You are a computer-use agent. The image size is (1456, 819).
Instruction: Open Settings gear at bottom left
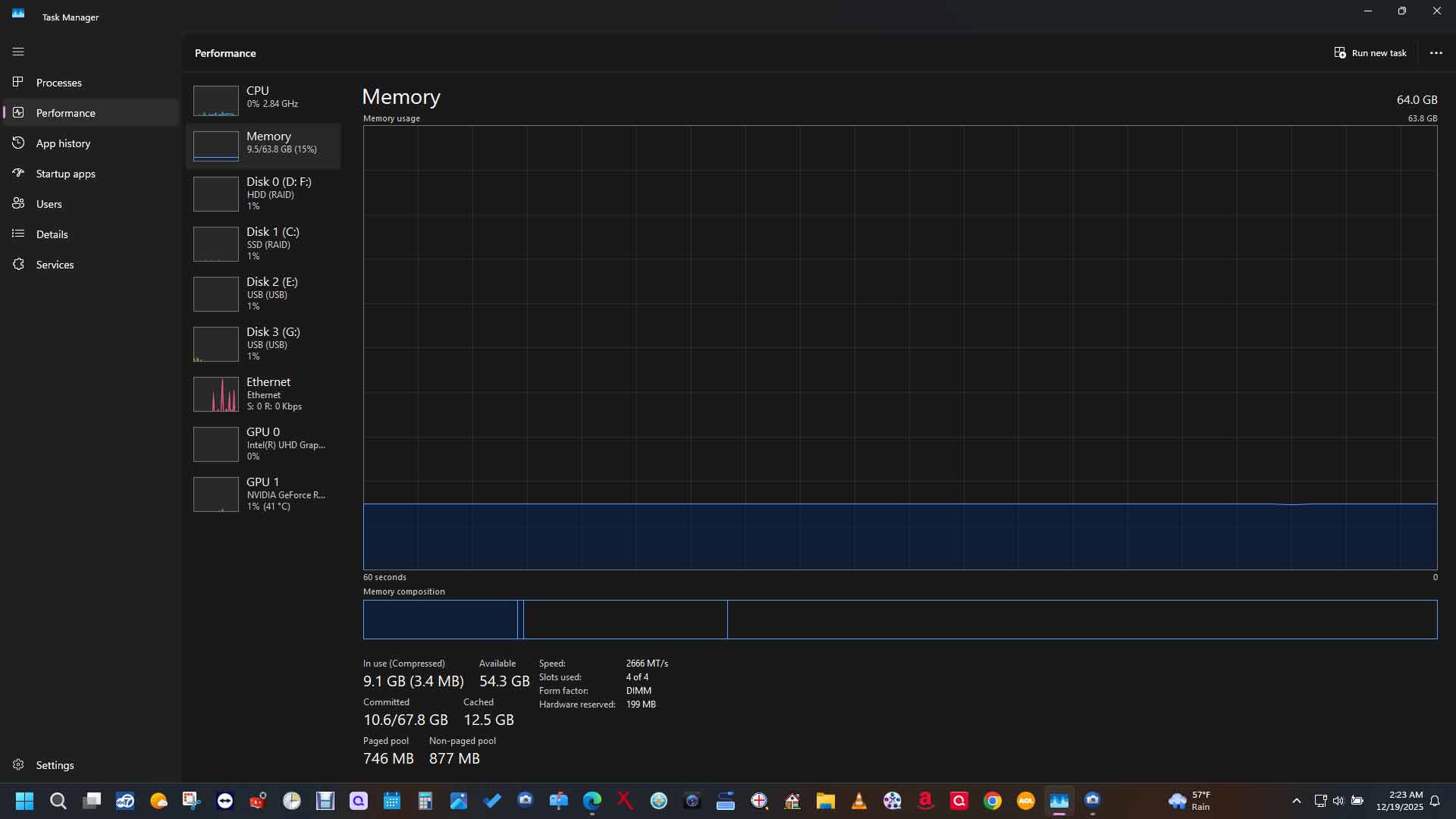(18, 764)
